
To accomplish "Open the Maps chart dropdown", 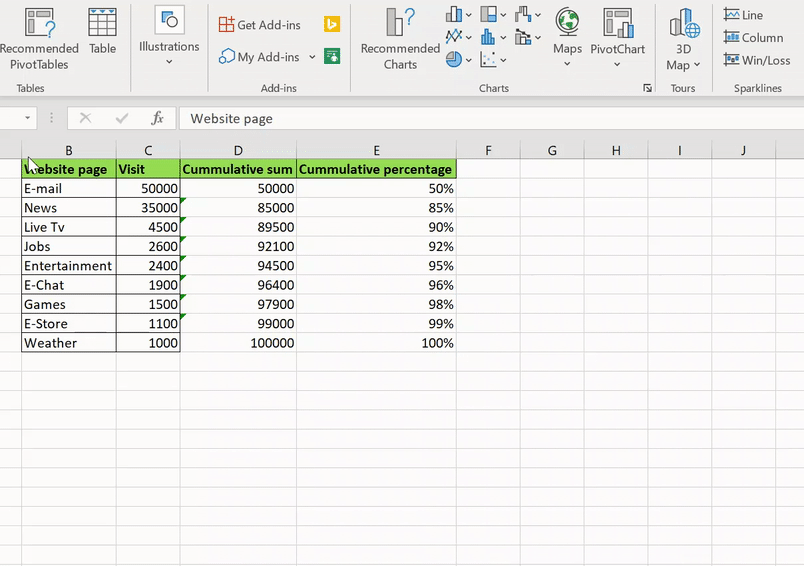I will click(567, 64).
